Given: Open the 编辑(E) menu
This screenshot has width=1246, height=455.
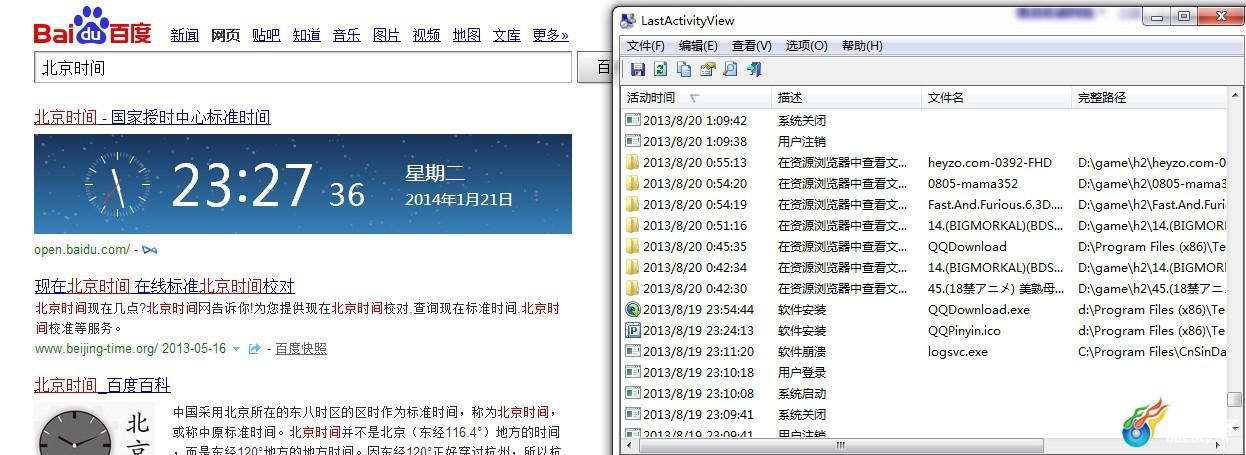Looking at the screenshot, I should point(698,46).
